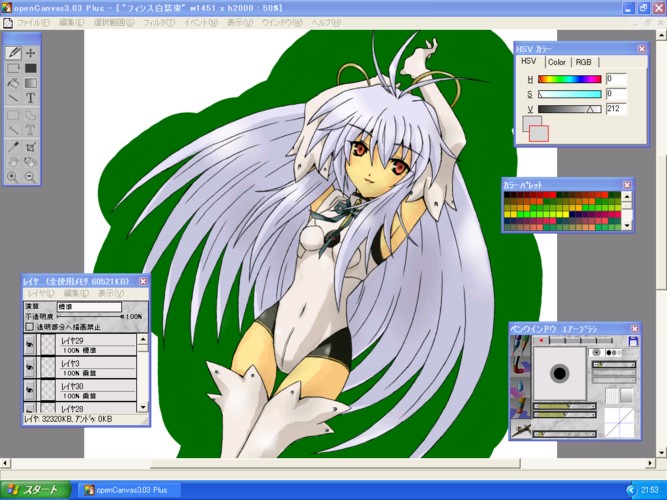This screenshot has height=500, width=667.
Task: Select the solid Line tool
Action: pyautogui.click(x=14, y=98)
